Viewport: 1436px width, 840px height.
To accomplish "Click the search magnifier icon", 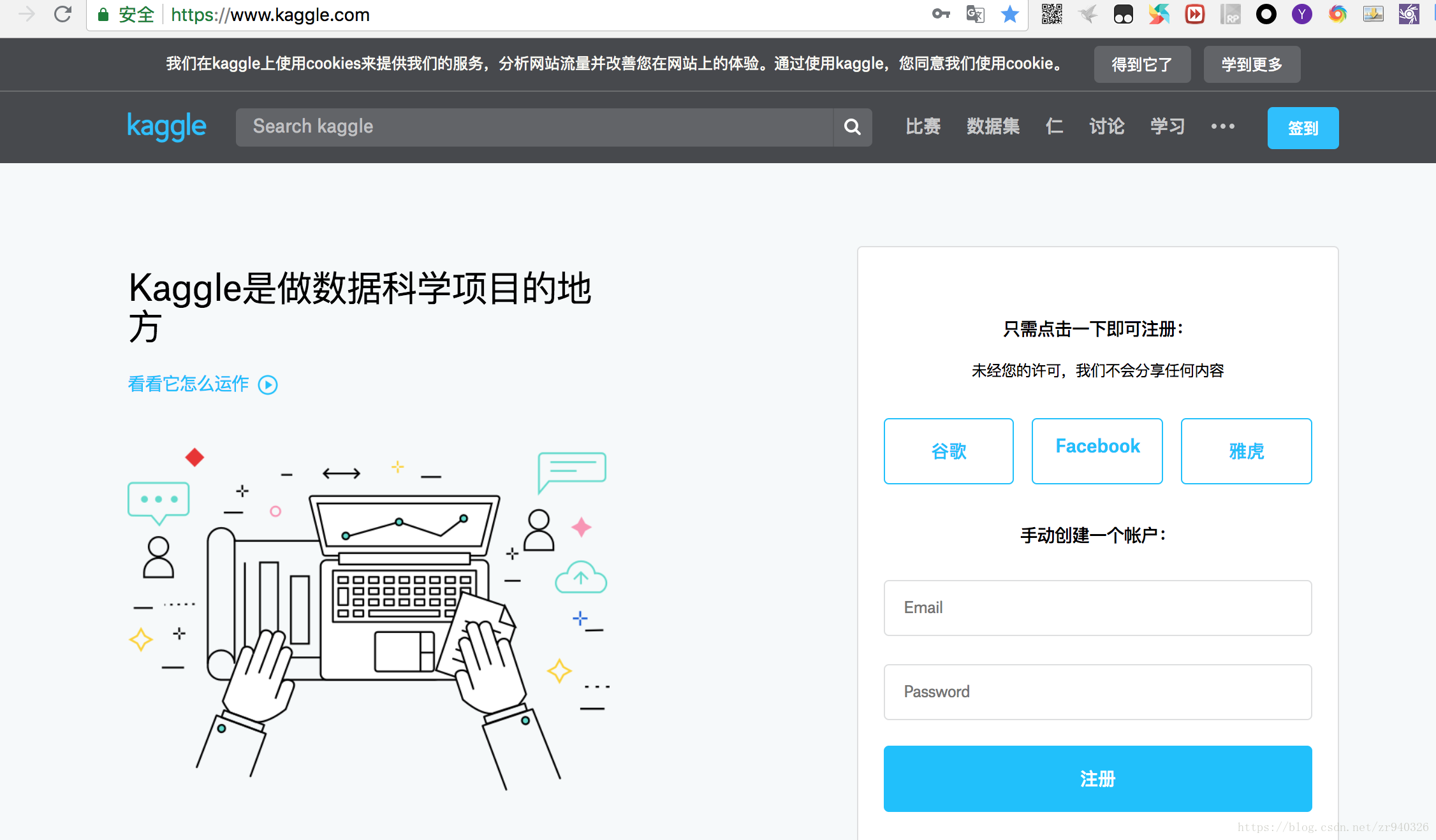I will (x=853, y=127).
